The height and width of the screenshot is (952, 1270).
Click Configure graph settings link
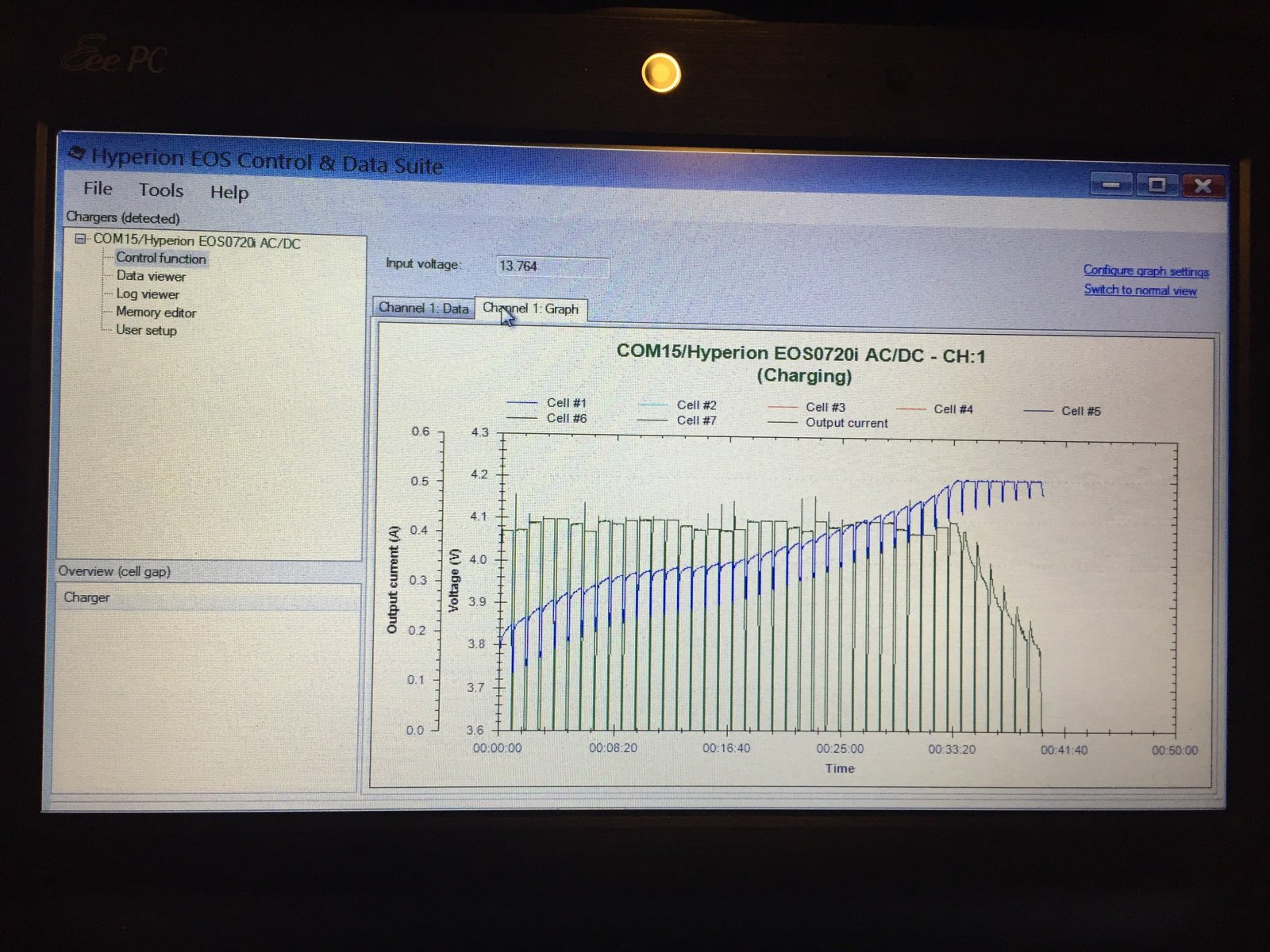pyautogui.click(x=1145, y=271)
